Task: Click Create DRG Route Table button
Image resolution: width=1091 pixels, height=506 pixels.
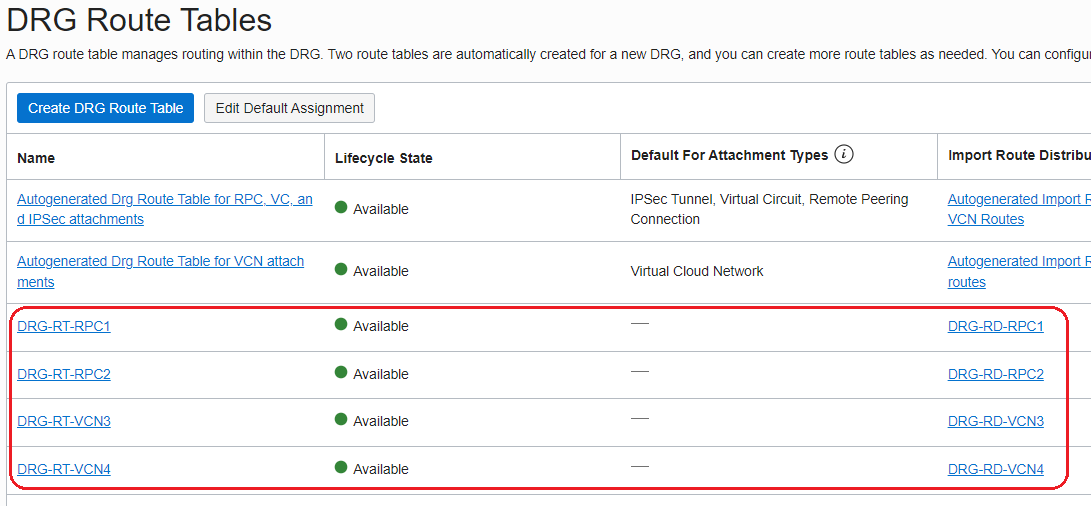Action: (105, 108)
